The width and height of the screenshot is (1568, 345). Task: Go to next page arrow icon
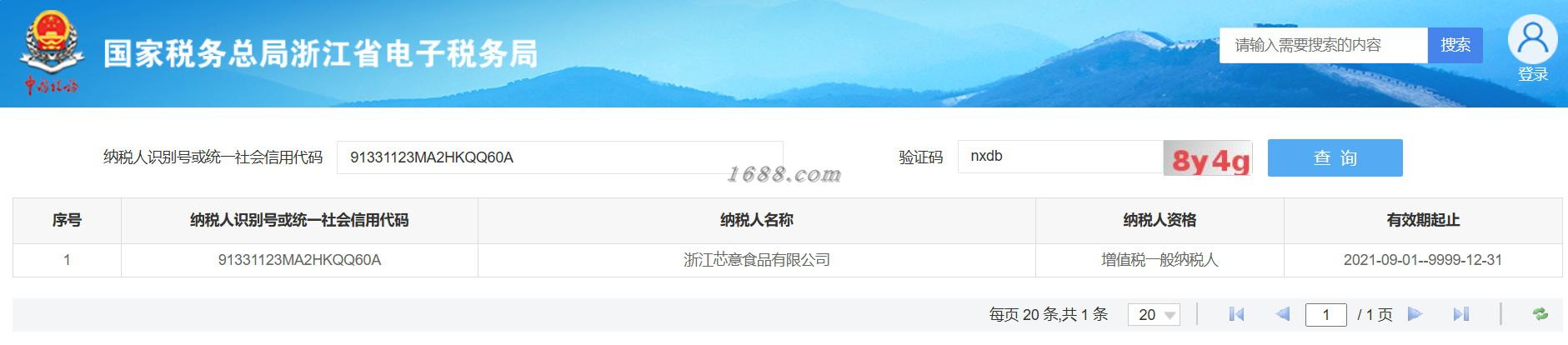tap(1415, 314)
